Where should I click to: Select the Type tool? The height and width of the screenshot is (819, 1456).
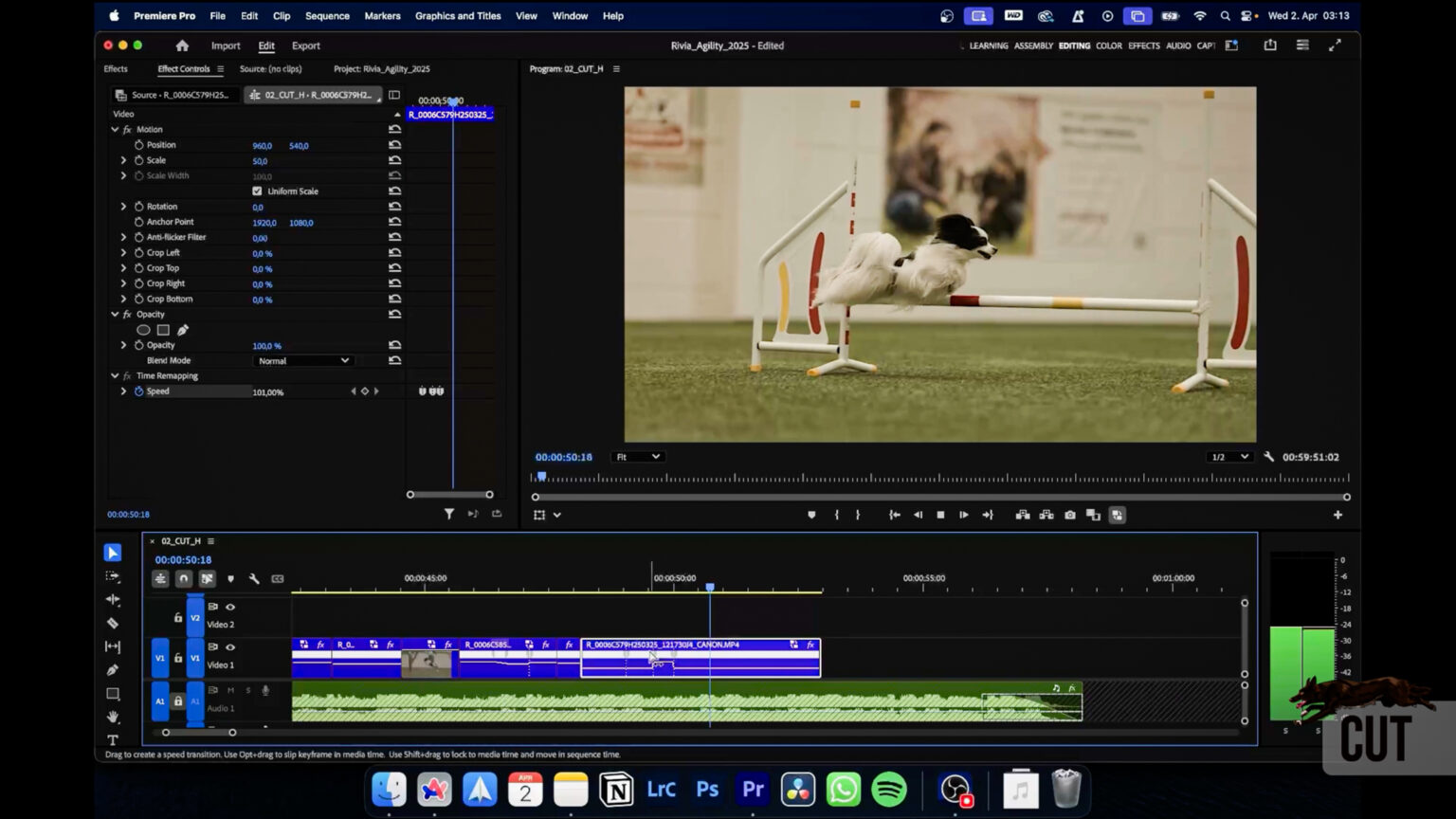click(x=113, y=739)
